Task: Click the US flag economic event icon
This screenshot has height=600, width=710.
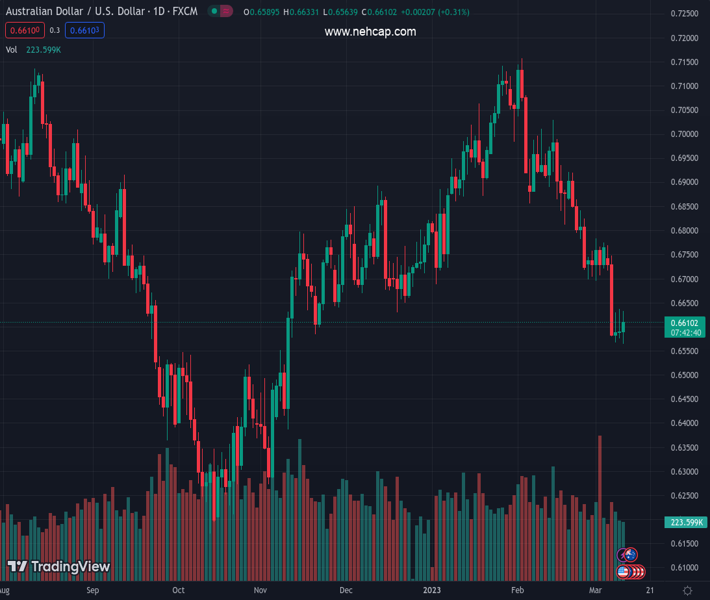Action: [623, 571]
